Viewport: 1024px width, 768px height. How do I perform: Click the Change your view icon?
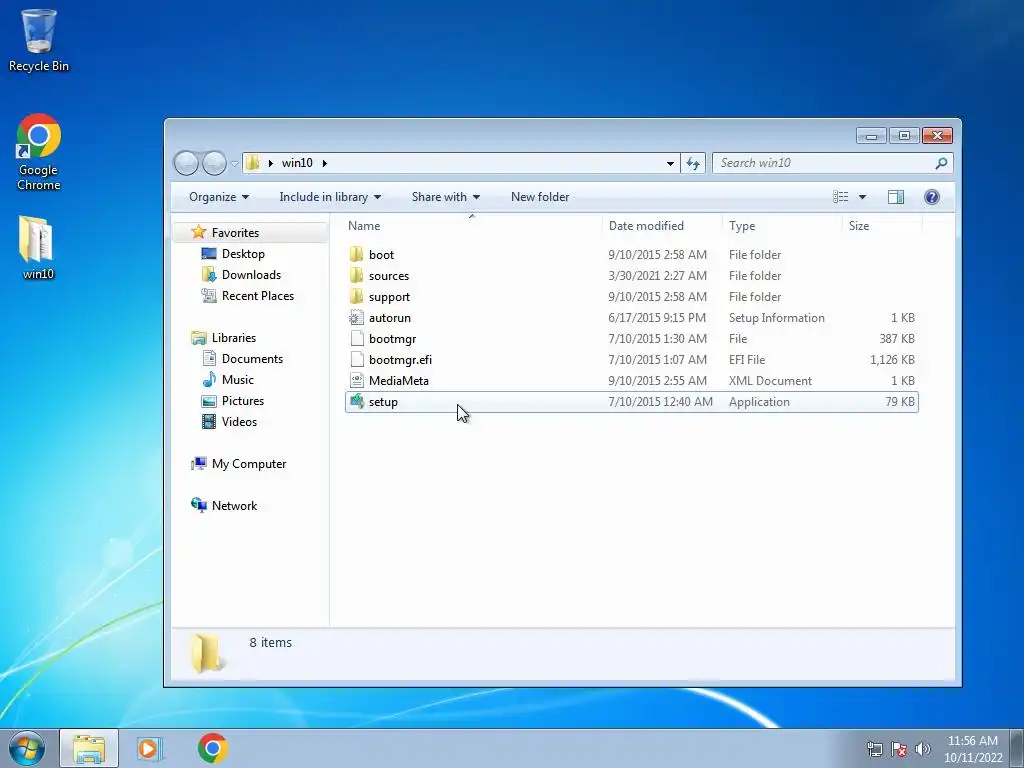[x=840, y=197]
